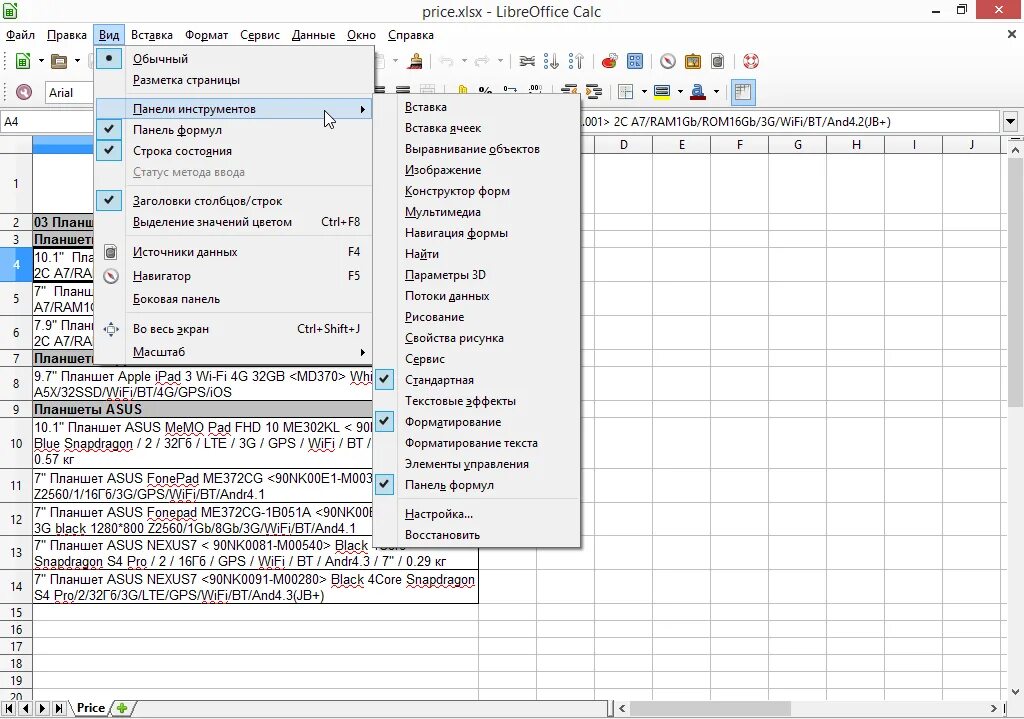The image size is (1024, 719).
Task: Click the Clone Formatting paintbrush icon
Action: click(416, 60)
